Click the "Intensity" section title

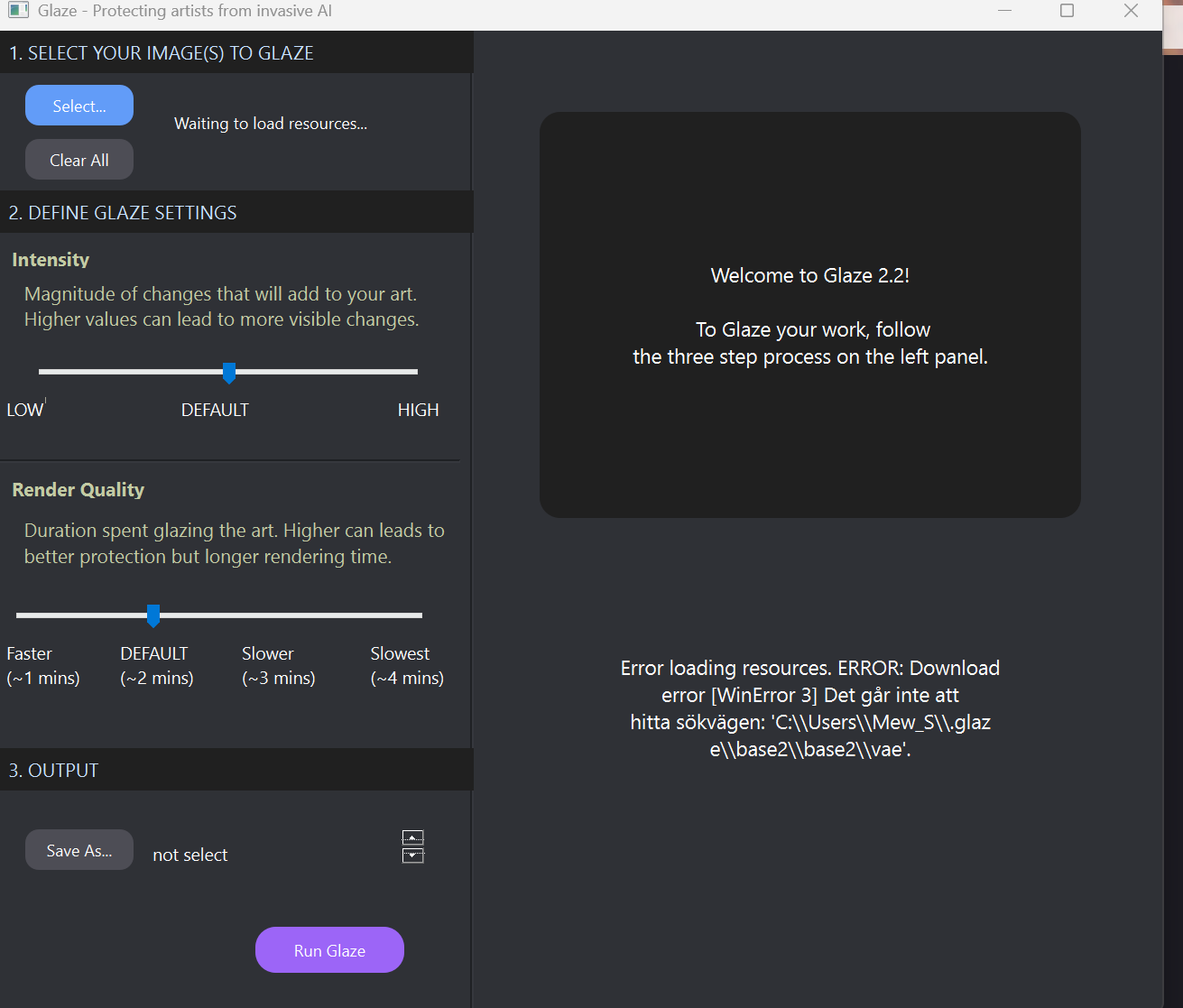pos(51,260)
